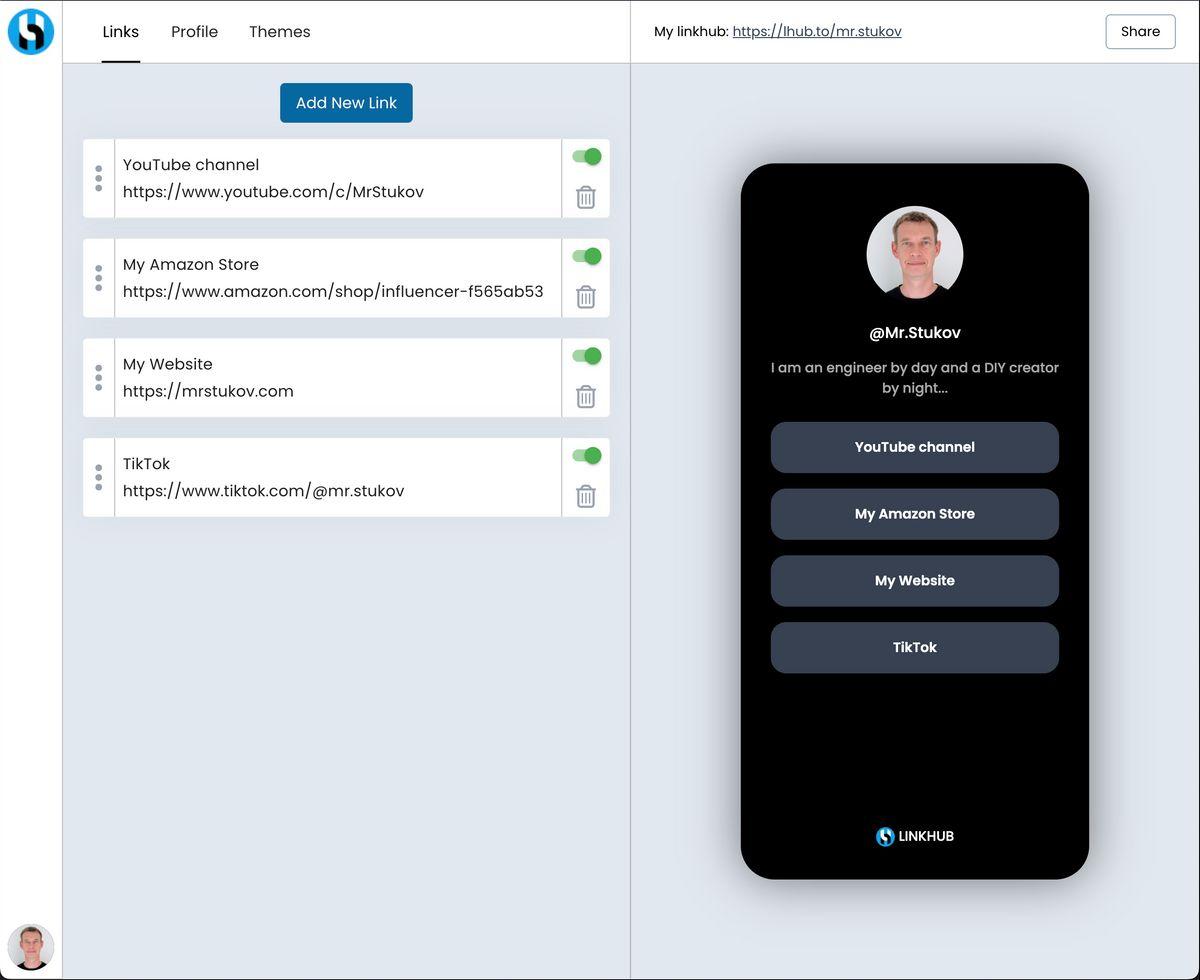Switch to the Links tab
The image size is (1200, 980).
coord(121,32)
